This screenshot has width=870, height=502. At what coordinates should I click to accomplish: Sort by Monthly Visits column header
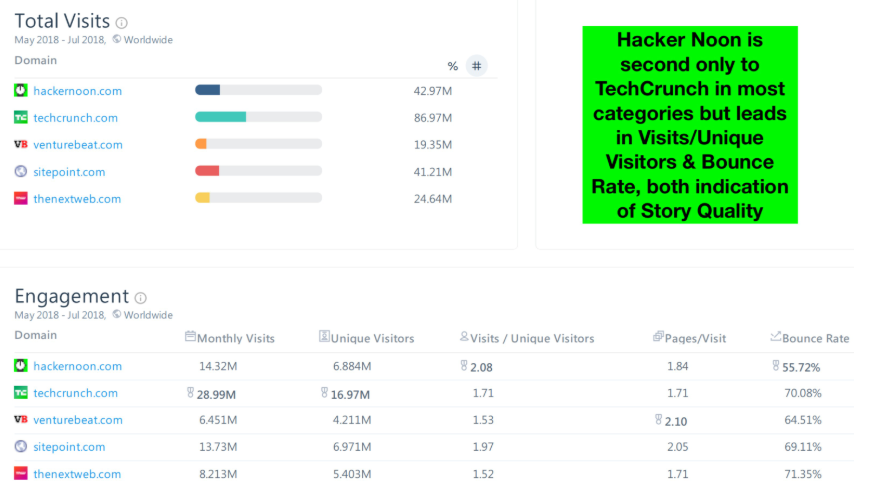(x=236, y=338)
